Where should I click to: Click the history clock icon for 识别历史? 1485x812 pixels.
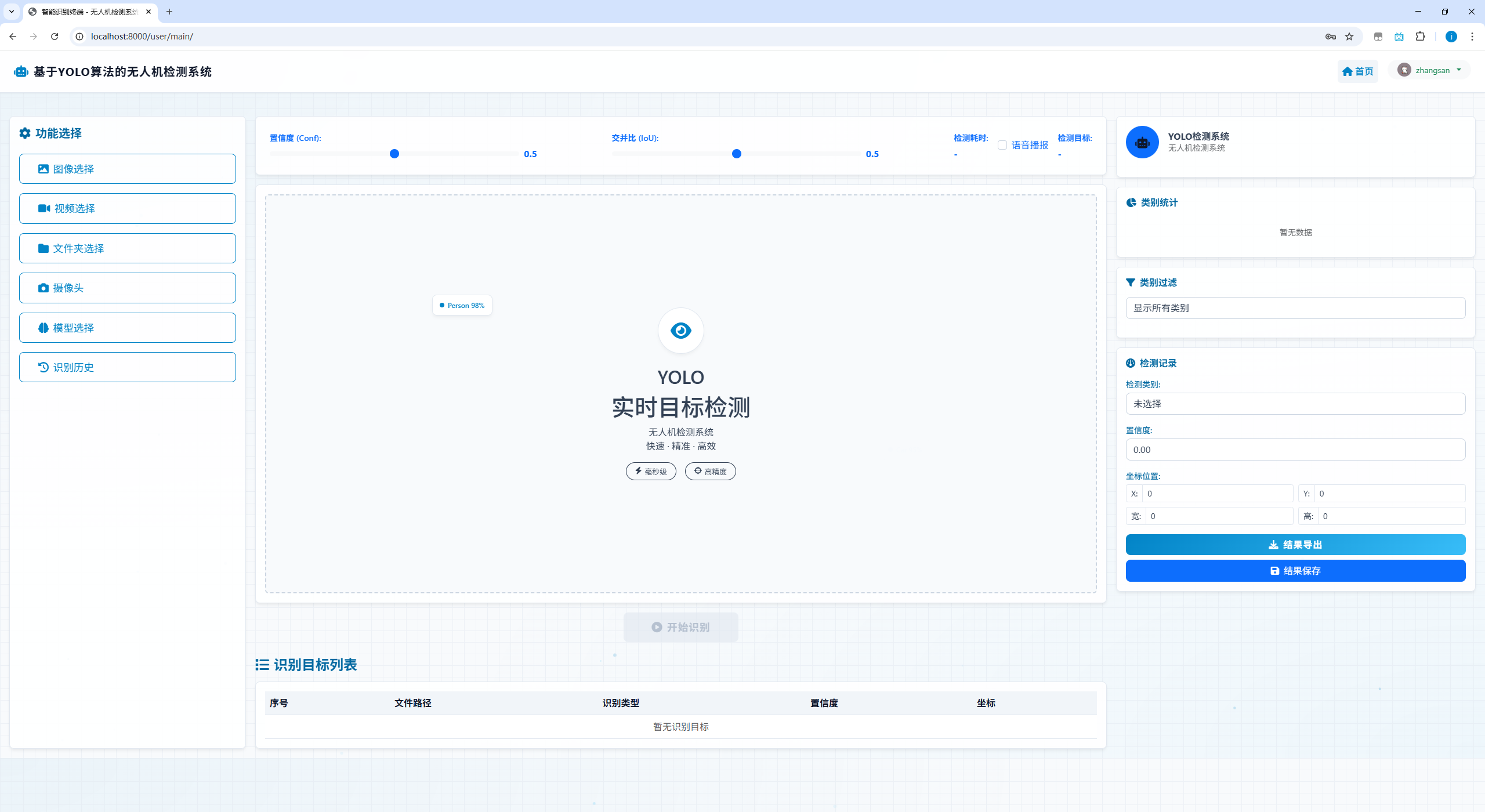click(44, 367)
